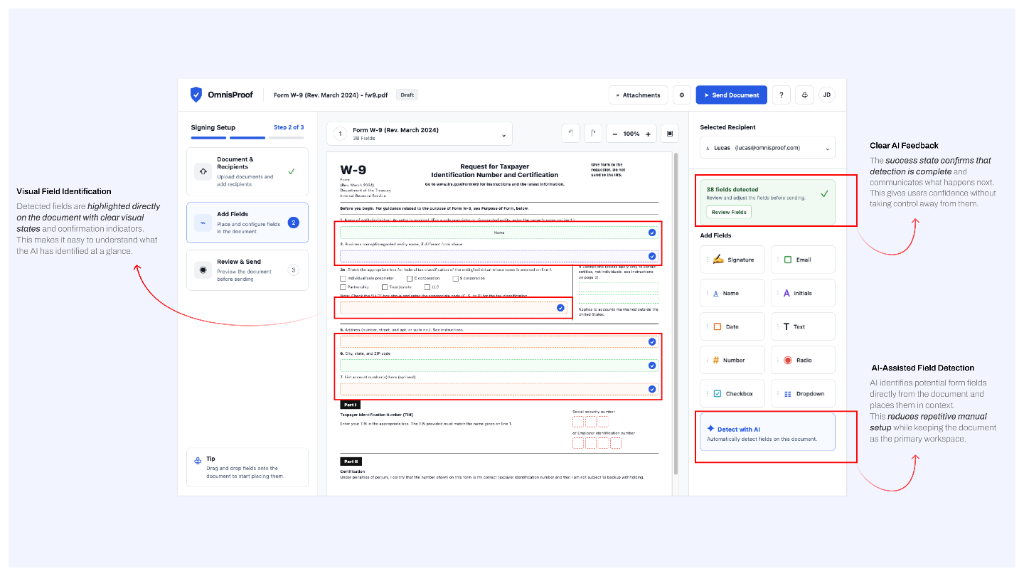Check the Trust/estate box
Image resolution: width=1024 pixels, height=576 pixels.
[x=385, y=287]
